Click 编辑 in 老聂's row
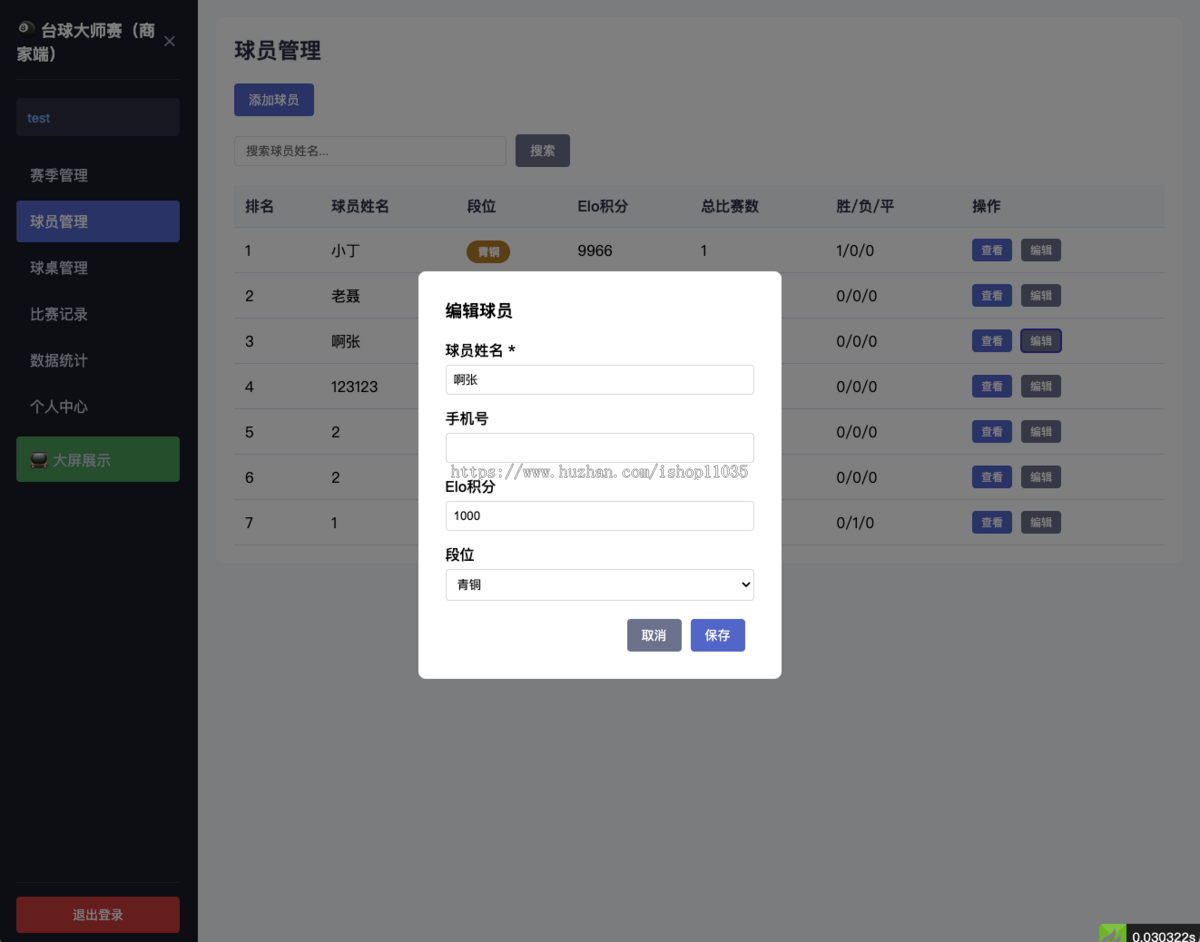 point(1041,295)
